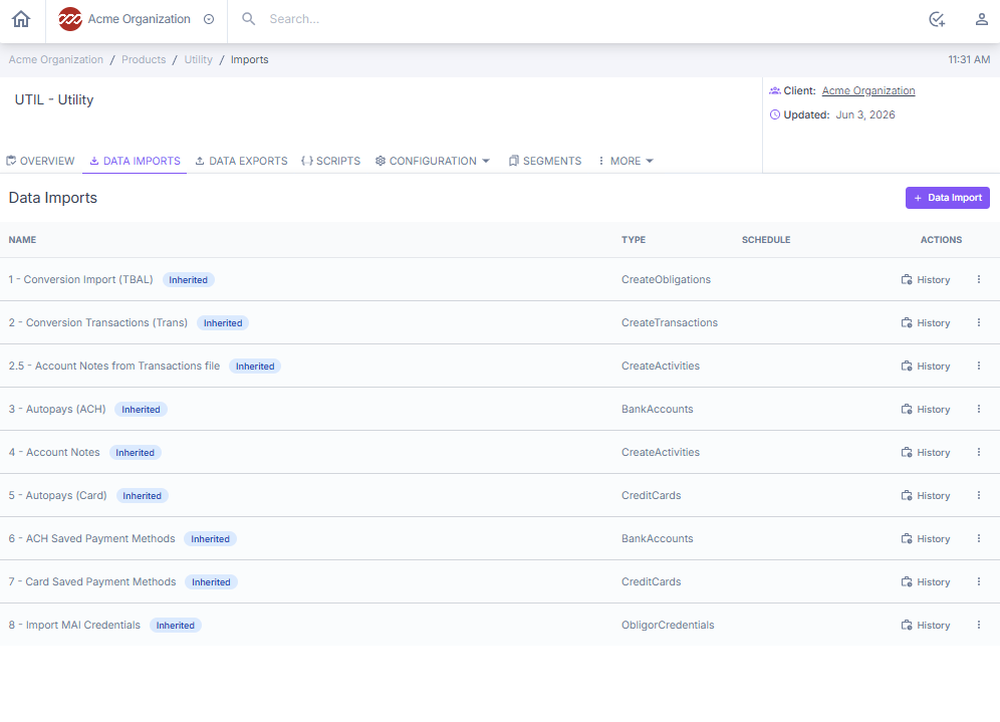Navigate to Products breadcrumb
The image size is (1000, 722).
(143, 59)
